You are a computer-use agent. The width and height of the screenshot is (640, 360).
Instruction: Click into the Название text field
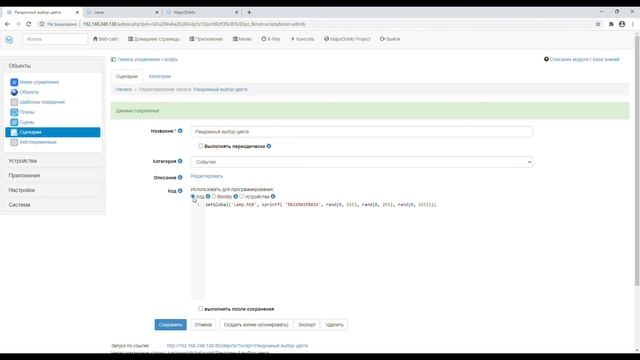(362, 132)
